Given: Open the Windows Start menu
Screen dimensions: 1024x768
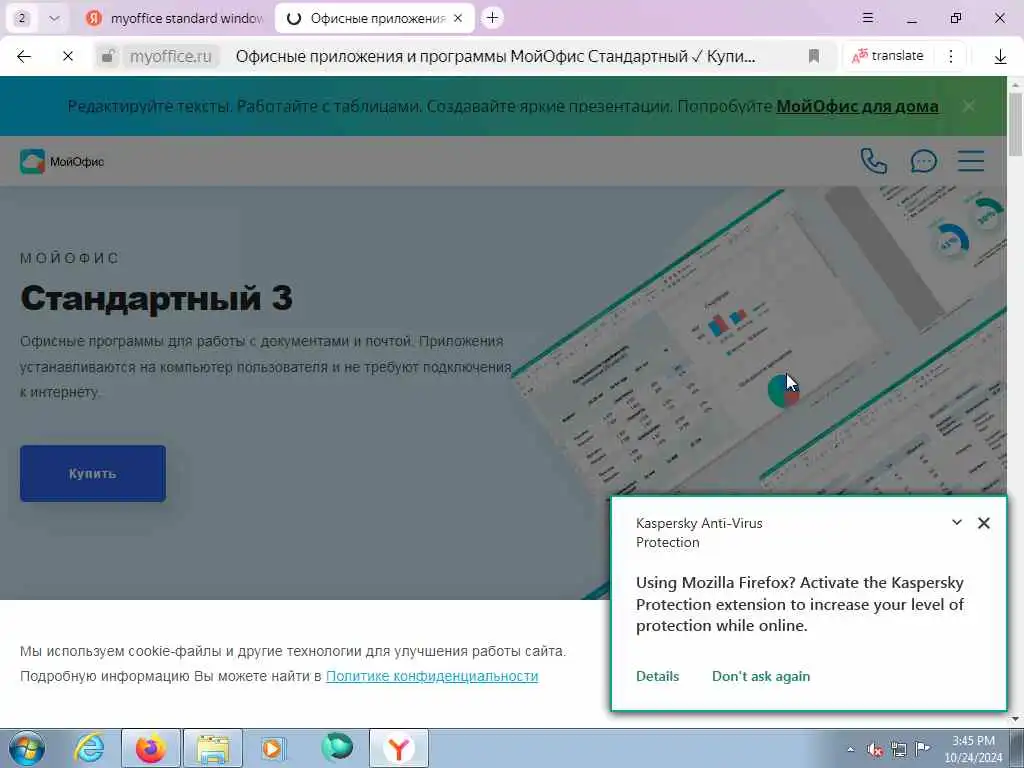Looking at the screenshot, I should tap(27, 748).
